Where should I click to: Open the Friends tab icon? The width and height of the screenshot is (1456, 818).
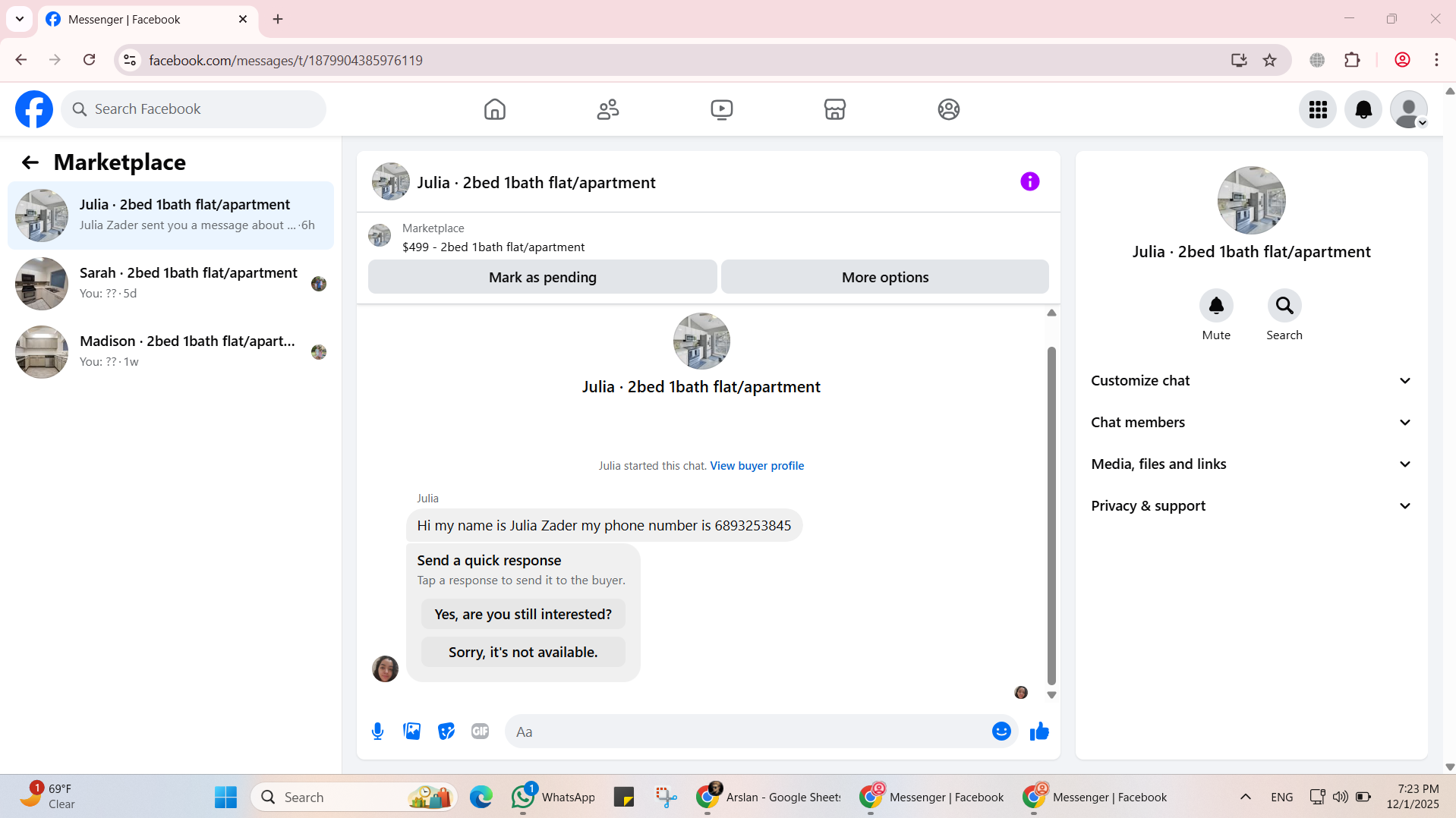pos(608,109)
